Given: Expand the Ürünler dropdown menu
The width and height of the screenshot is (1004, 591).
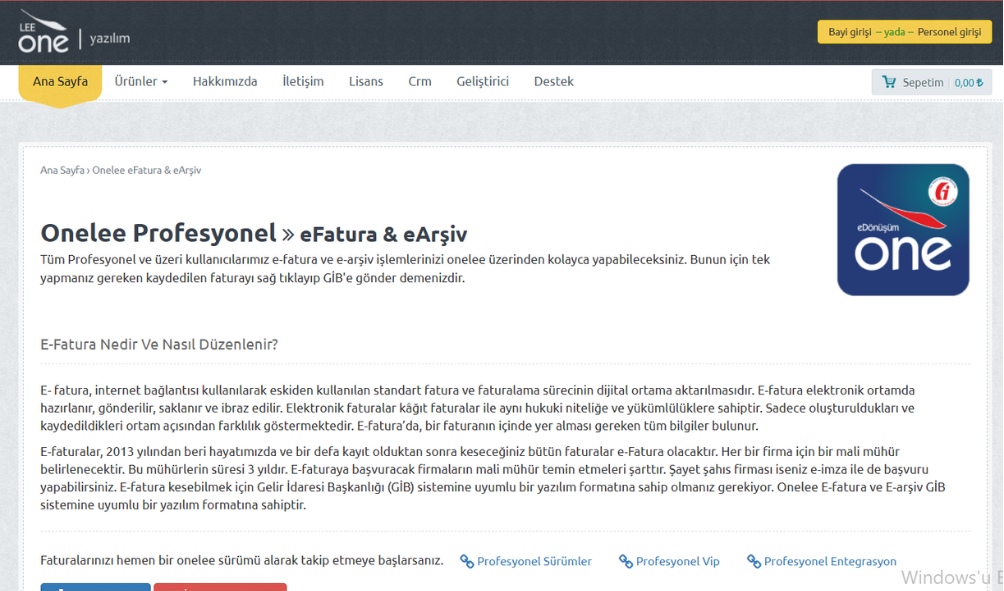Looking at the screenshot, I should coord(141,82).
